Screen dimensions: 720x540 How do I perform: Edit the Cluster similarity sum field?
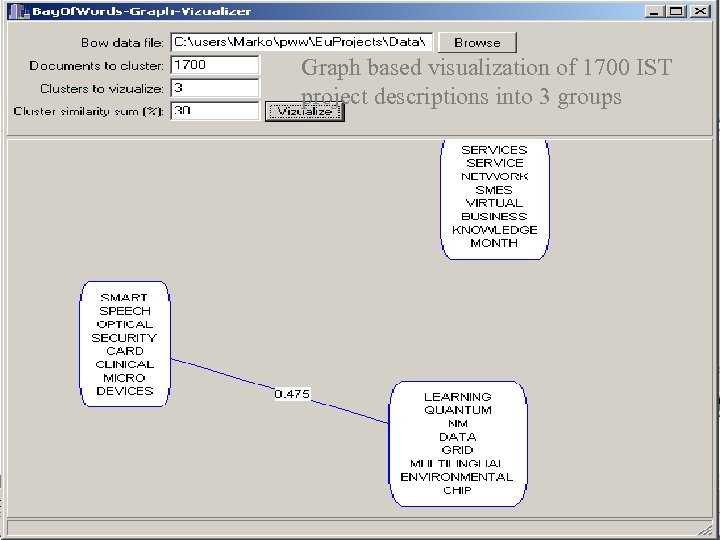[x=215, y=111]
